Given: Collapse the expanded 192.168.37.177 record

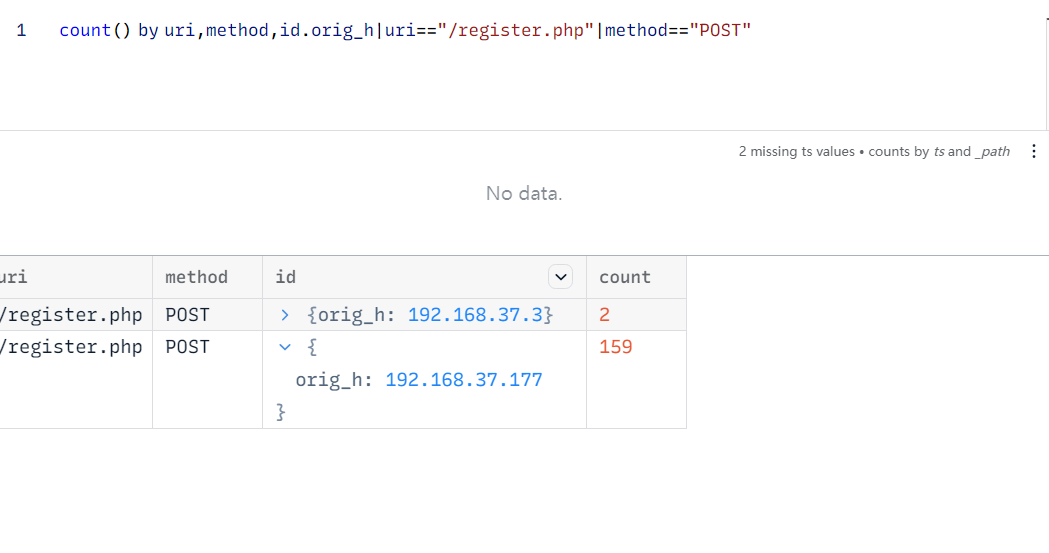Looking at the screenshot, I should pos(285,347).
